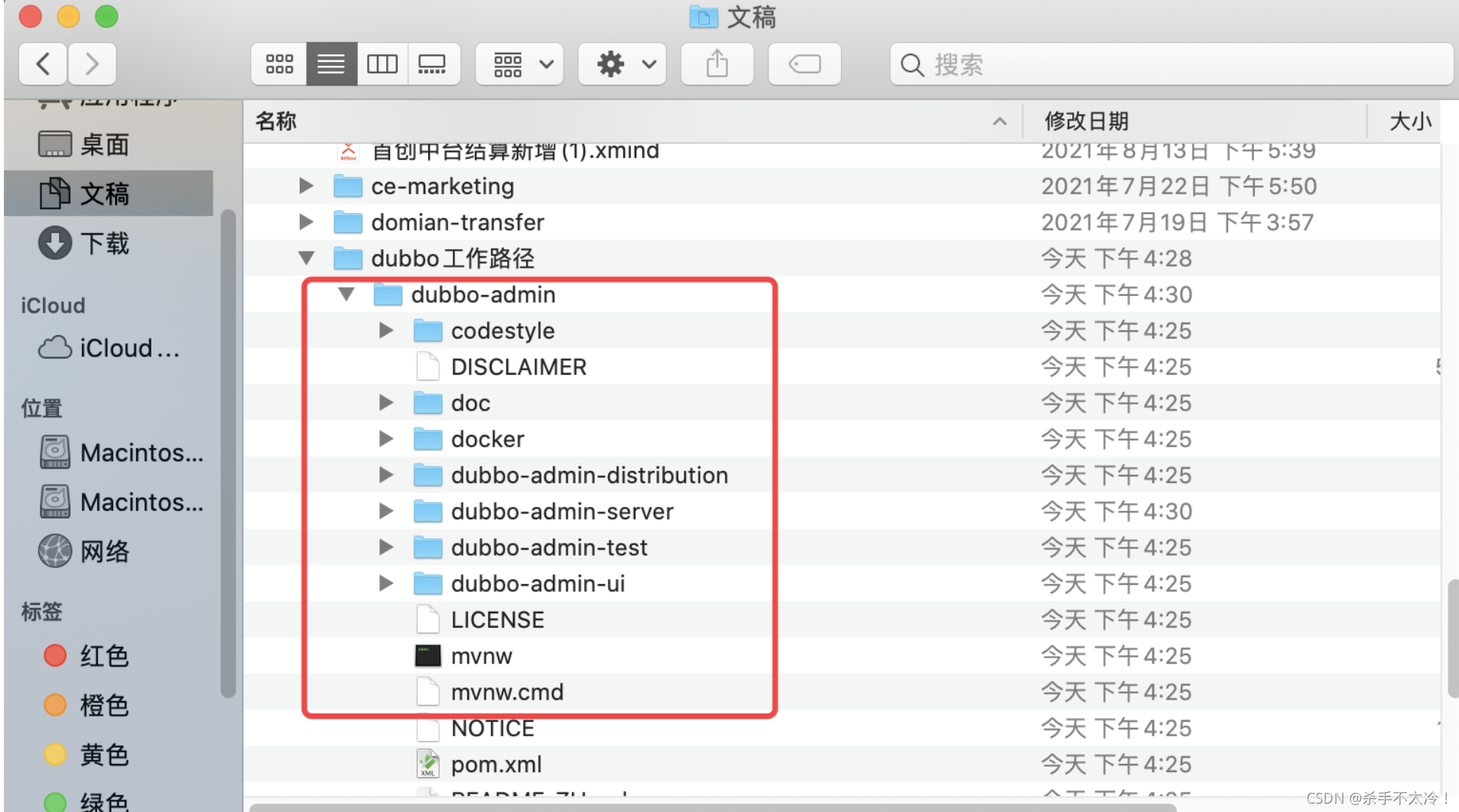1459x812 pixels.
Task: Focus the 搜索 search field
Action: tap(1171, 64)
